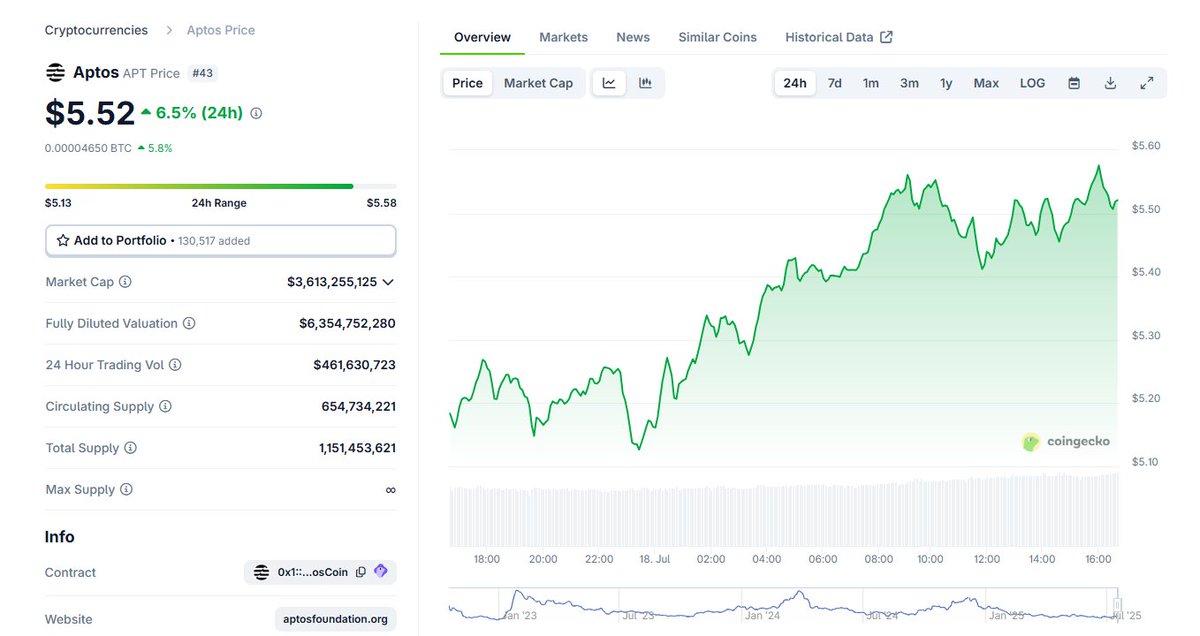Click the purple wallet icon beside contract
This screenshot has height=636, width=1200.
(x=380, y=571)
